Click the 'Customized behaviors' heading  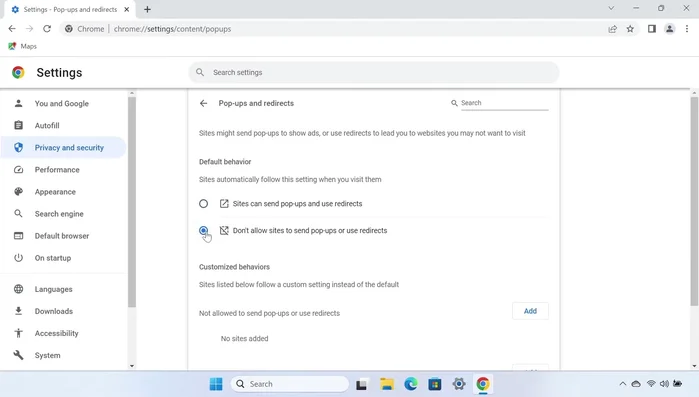click(234, 267)
